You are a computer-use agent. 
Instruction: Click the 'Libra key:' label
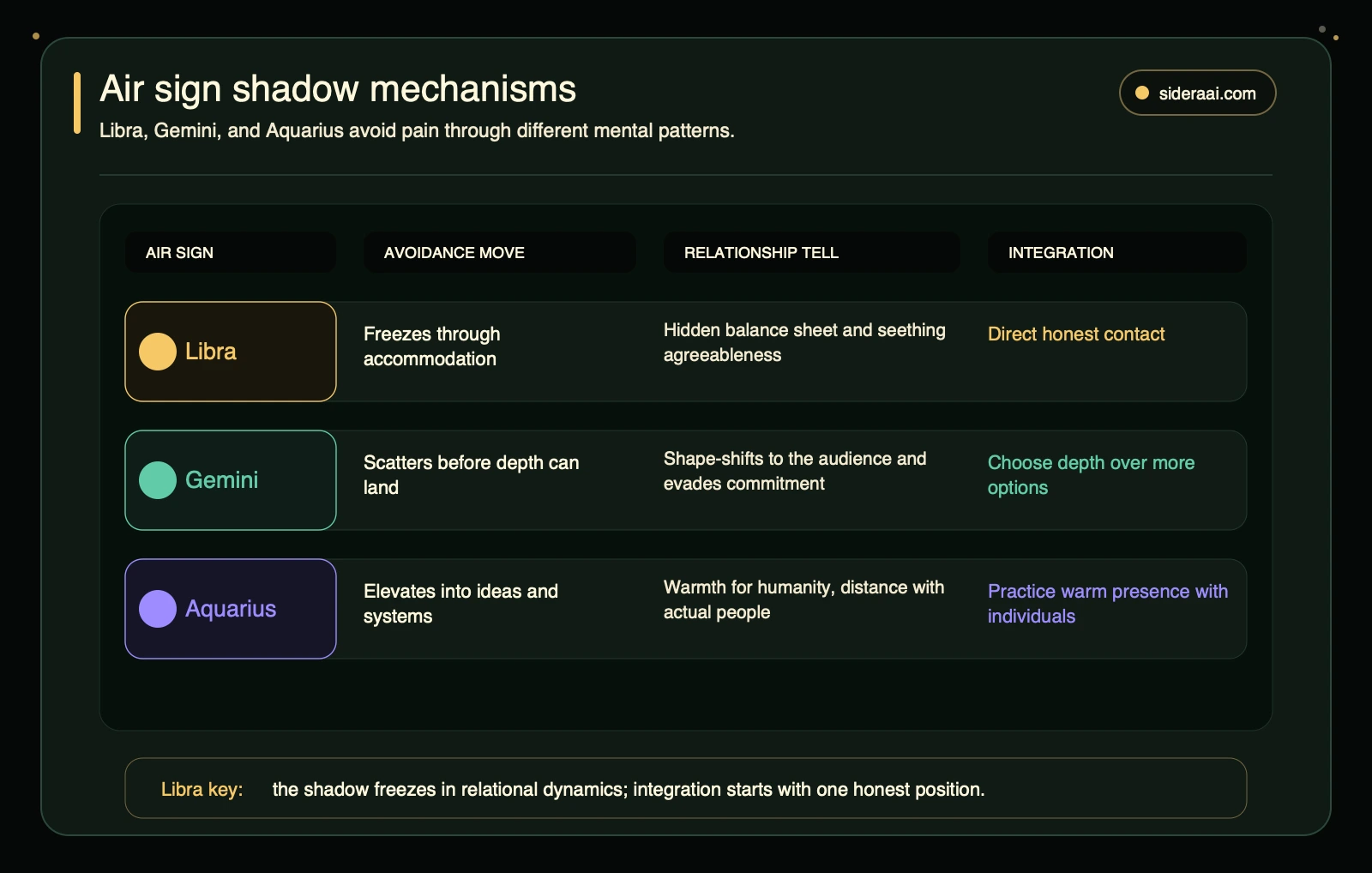tap(202, 789)
